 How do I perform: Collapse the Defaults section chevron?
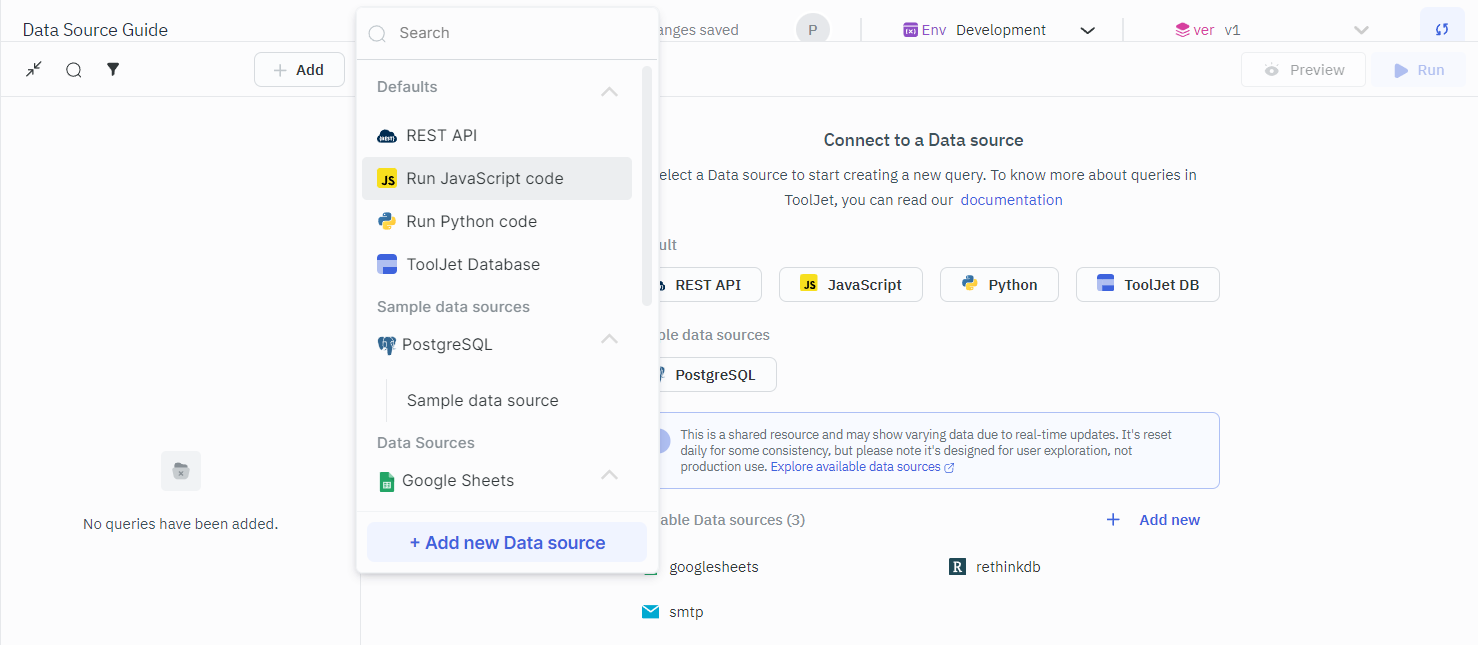point(609,91)
